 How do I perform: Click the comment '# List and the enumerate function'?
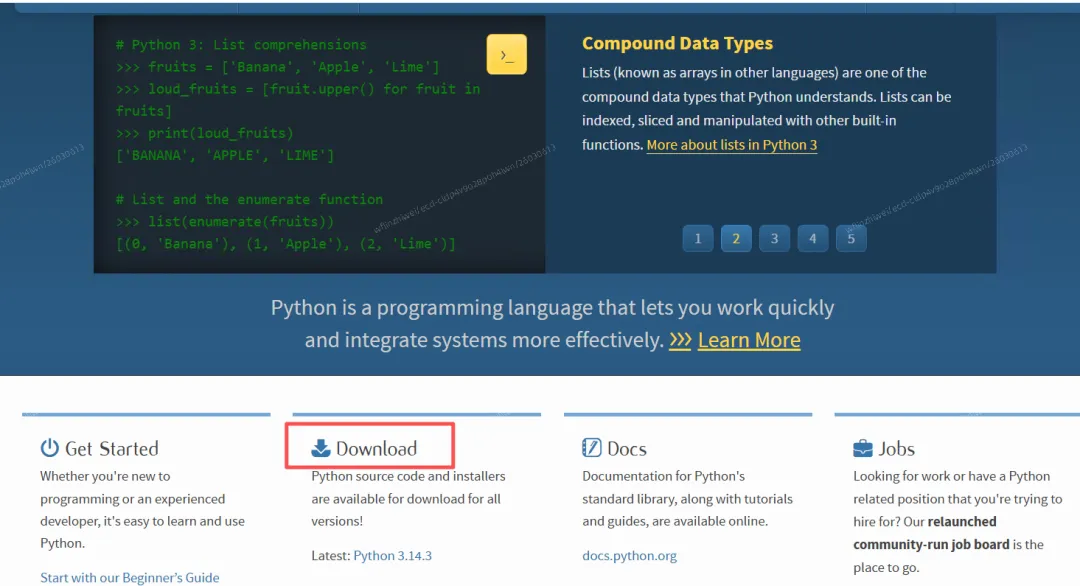point(249,200)
